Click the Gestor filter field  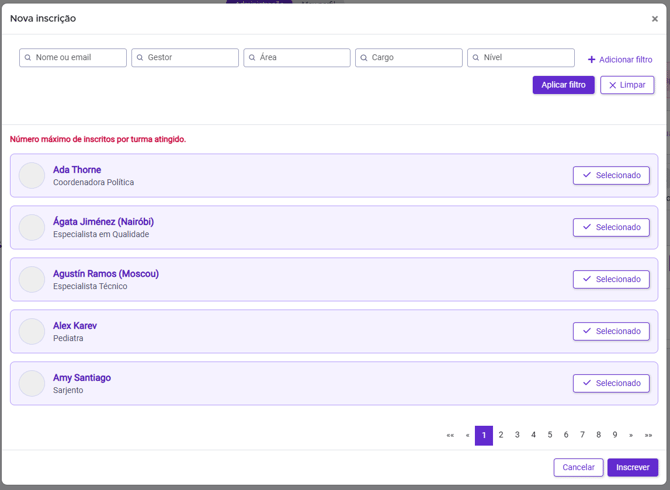185,58
